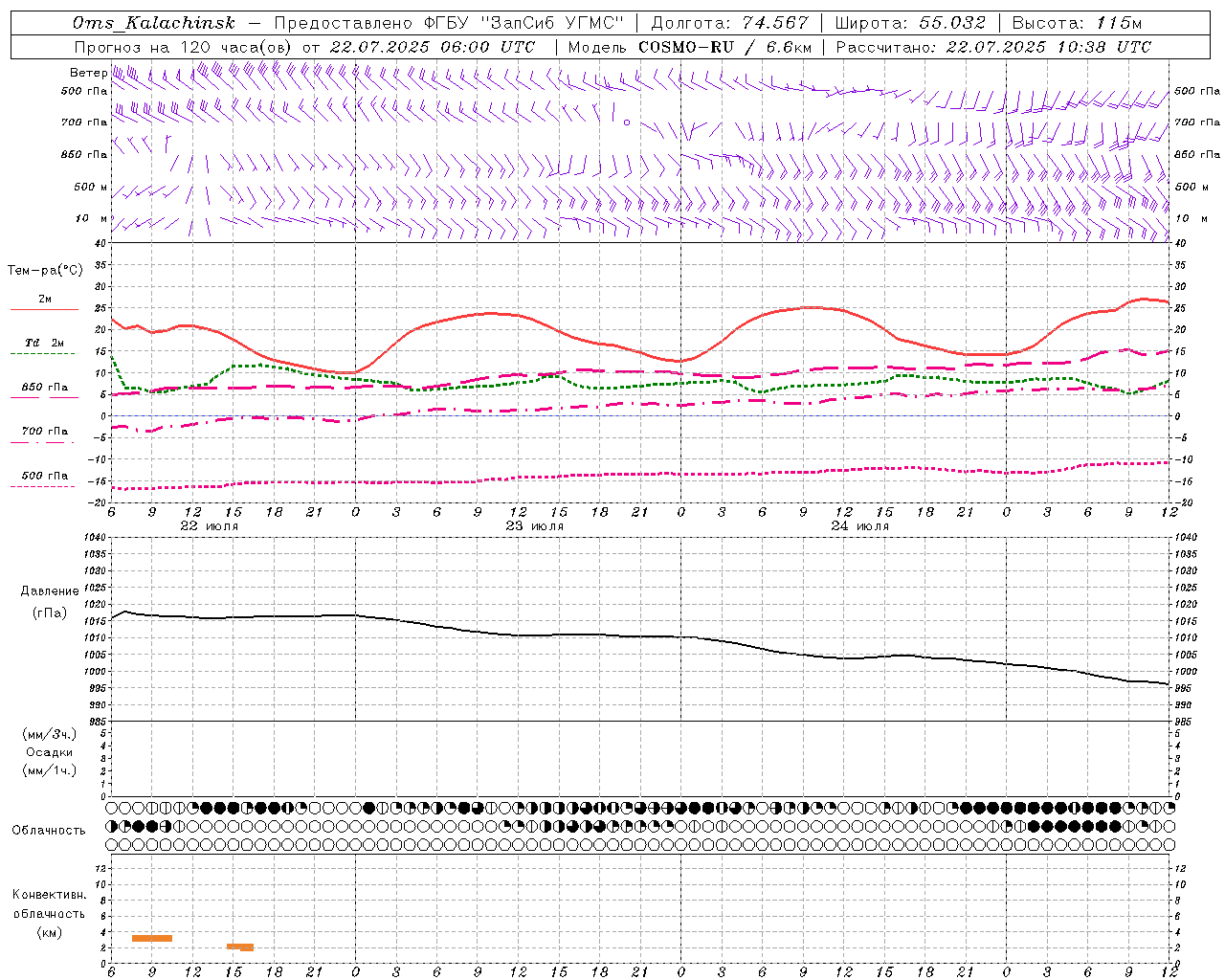Click the 850 гПа entry in temperature legend
This screenshot has width=1225, height=980.
click(x=45, y=388)
